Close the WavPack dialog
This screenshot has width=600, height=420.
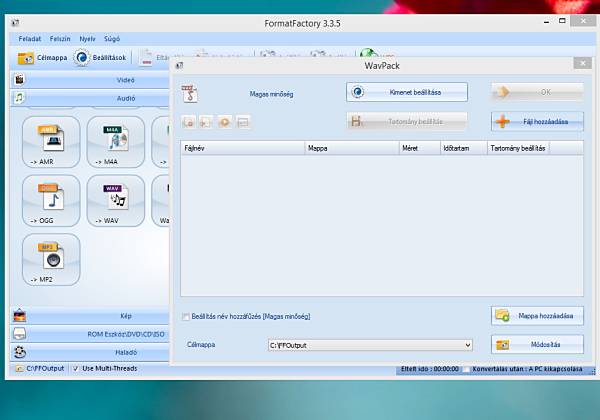click(582, 63)
